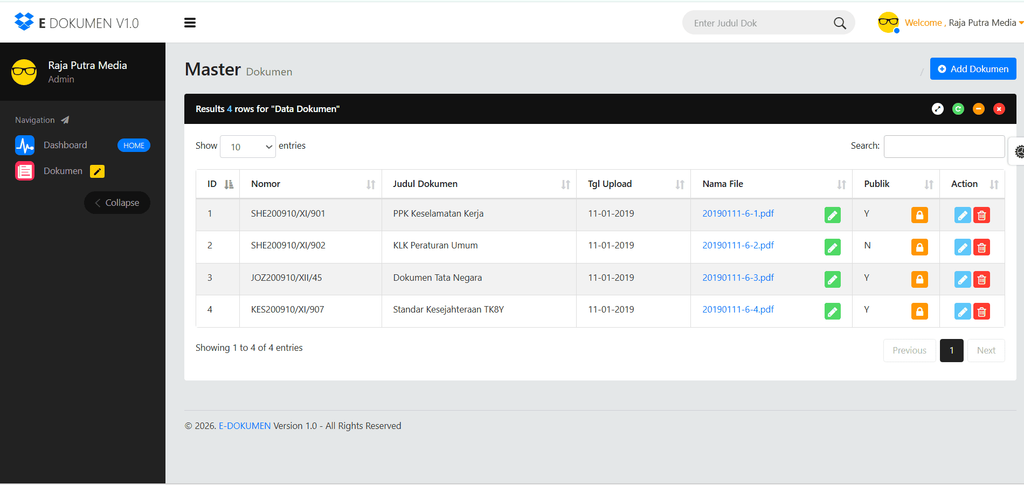Click the E-DOKUMEN footer link
The image size is (1024, 485).
(x=244, y=426)
